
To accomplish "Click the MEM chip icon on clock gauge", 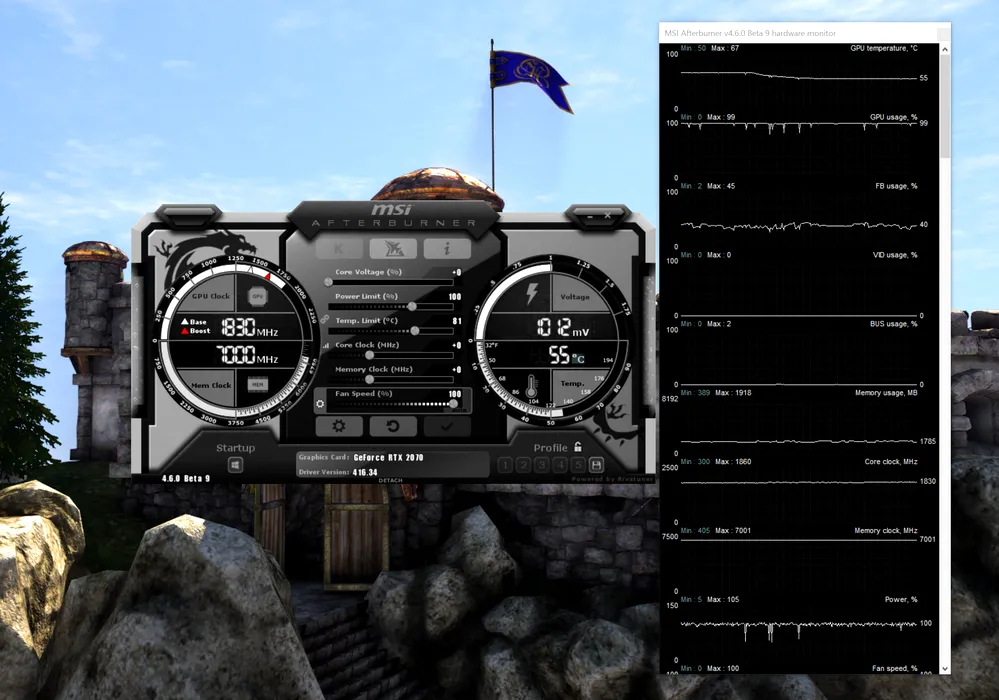I will (257, 384).
